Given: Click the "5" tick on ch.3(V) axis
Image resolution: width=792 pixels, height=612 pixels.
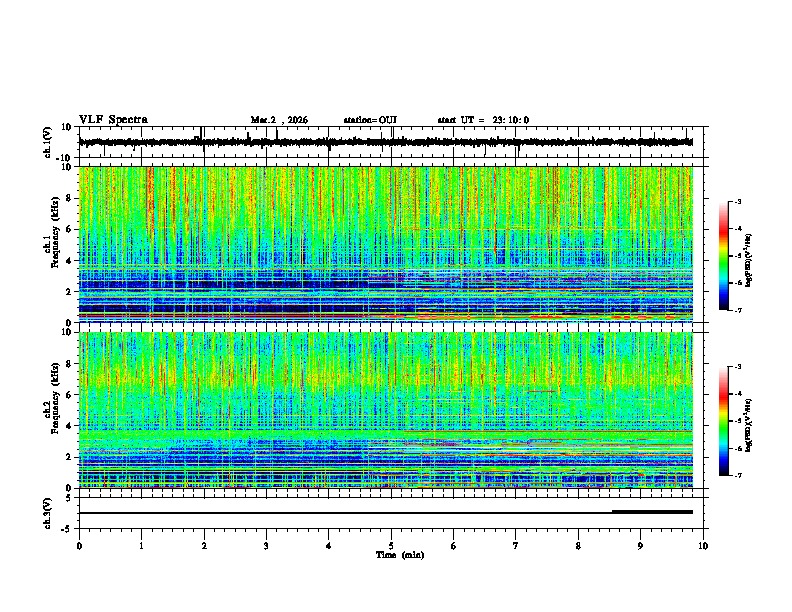Looking at the screenshot, I should point(69,497).
